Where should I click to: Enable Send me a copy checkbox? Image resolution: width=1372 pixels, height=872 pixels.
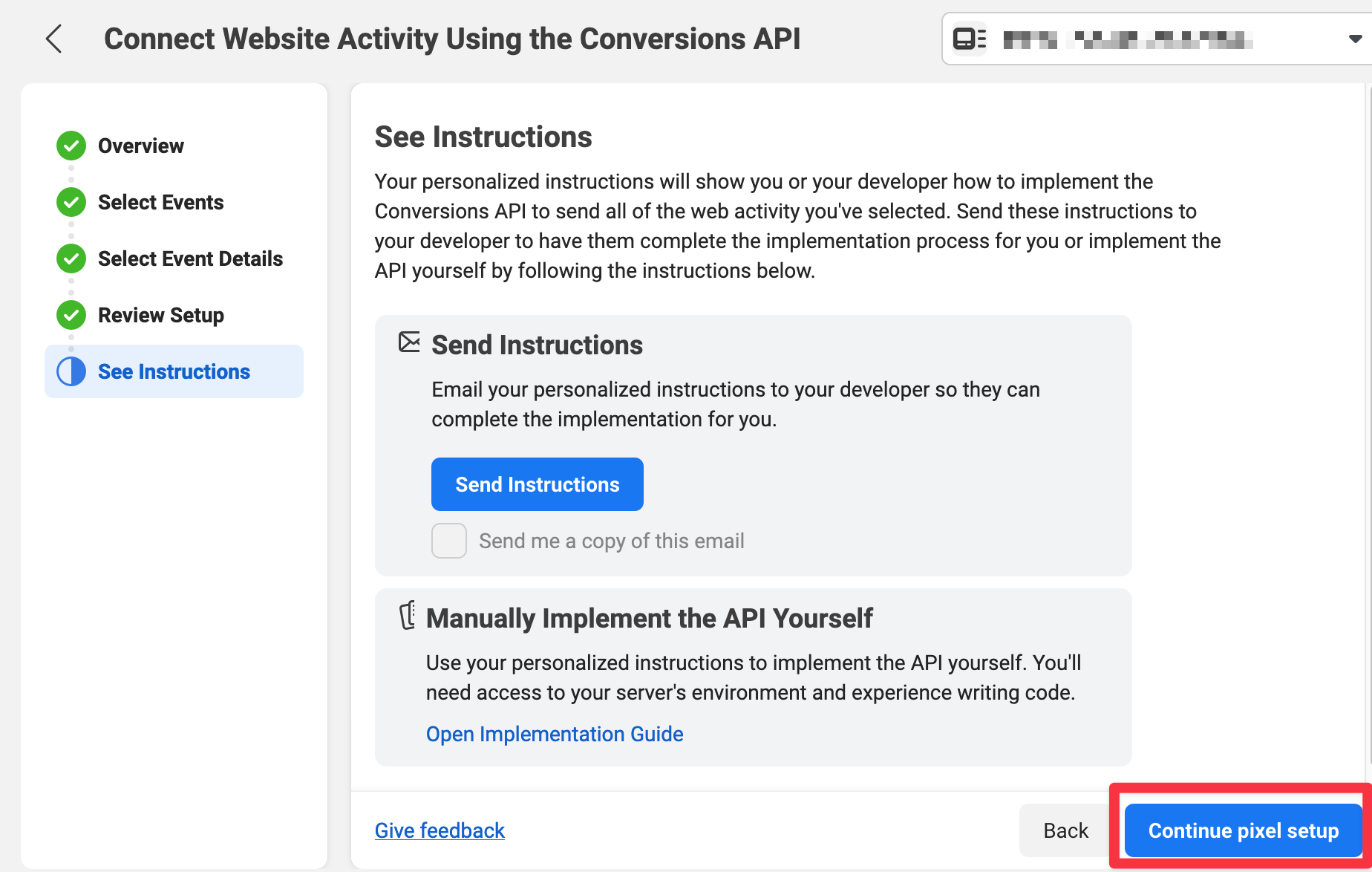449,541
